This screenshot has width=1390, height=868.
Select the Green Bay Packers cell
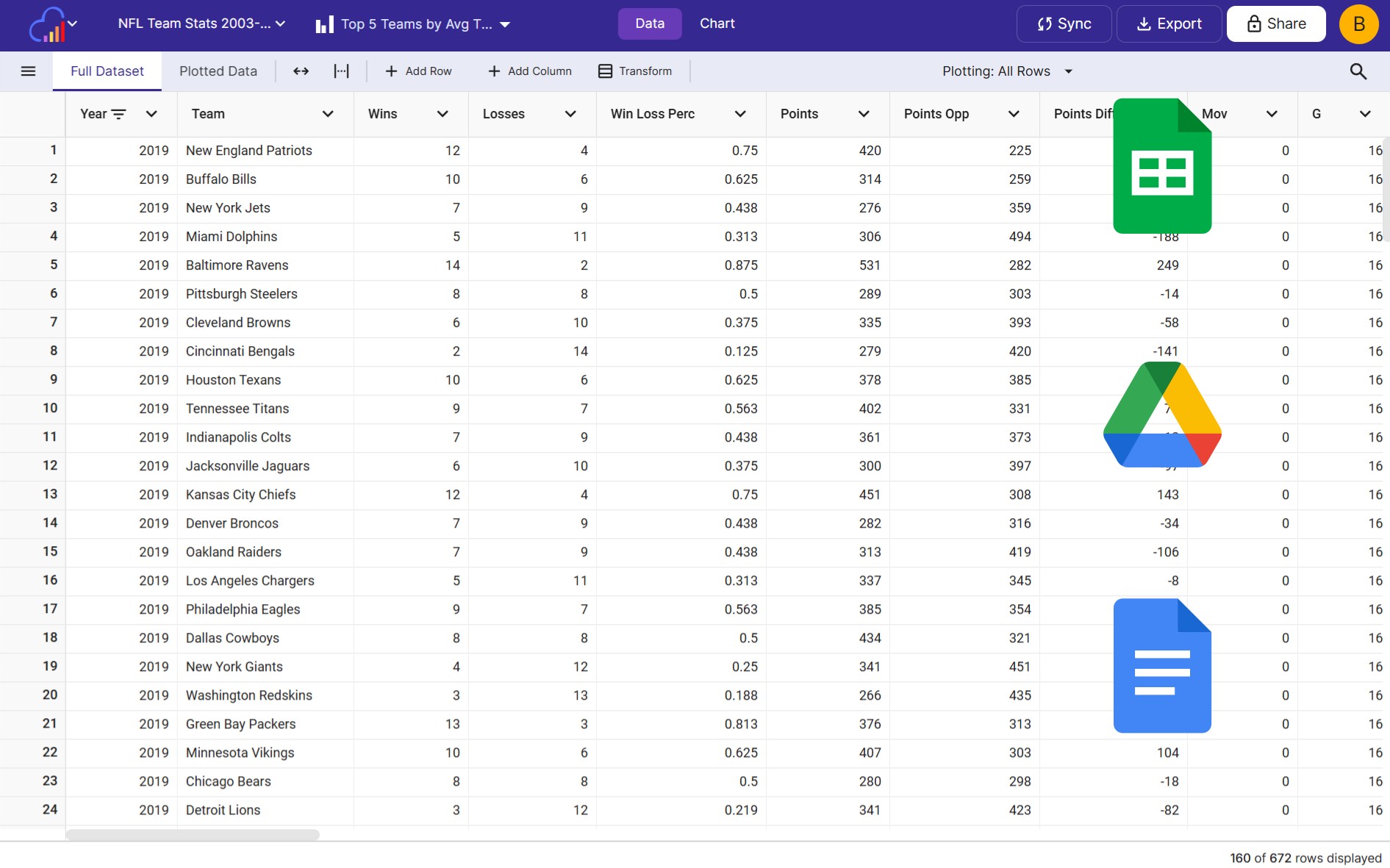[x=265, y=724]
